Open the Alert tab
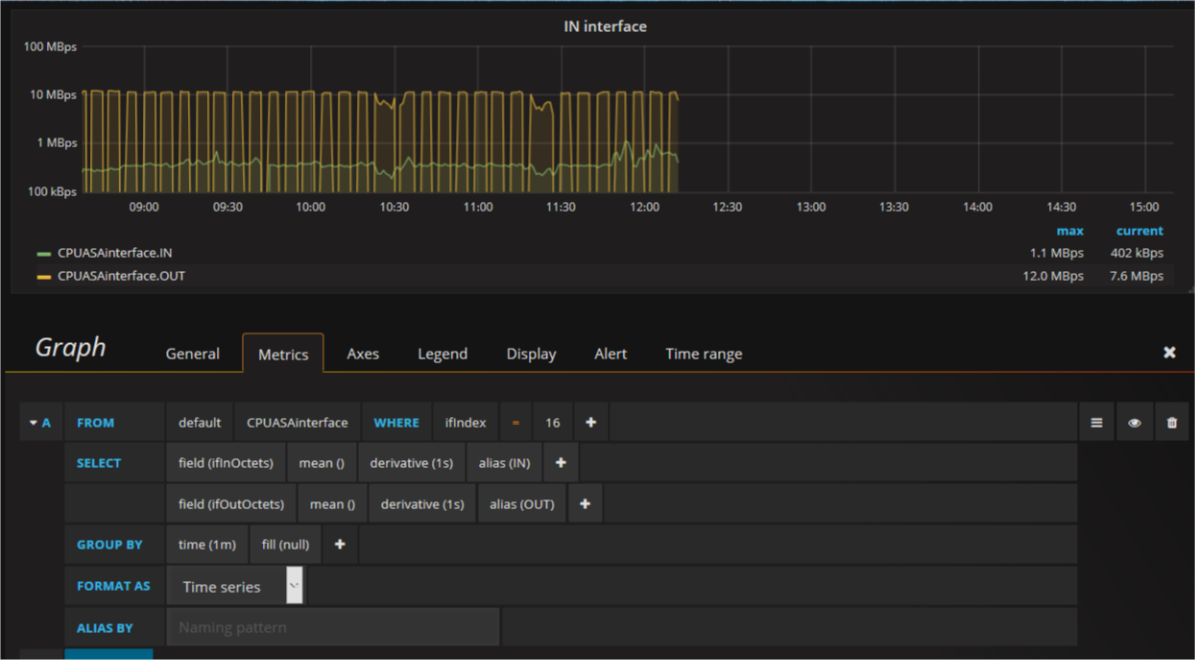 610,353
